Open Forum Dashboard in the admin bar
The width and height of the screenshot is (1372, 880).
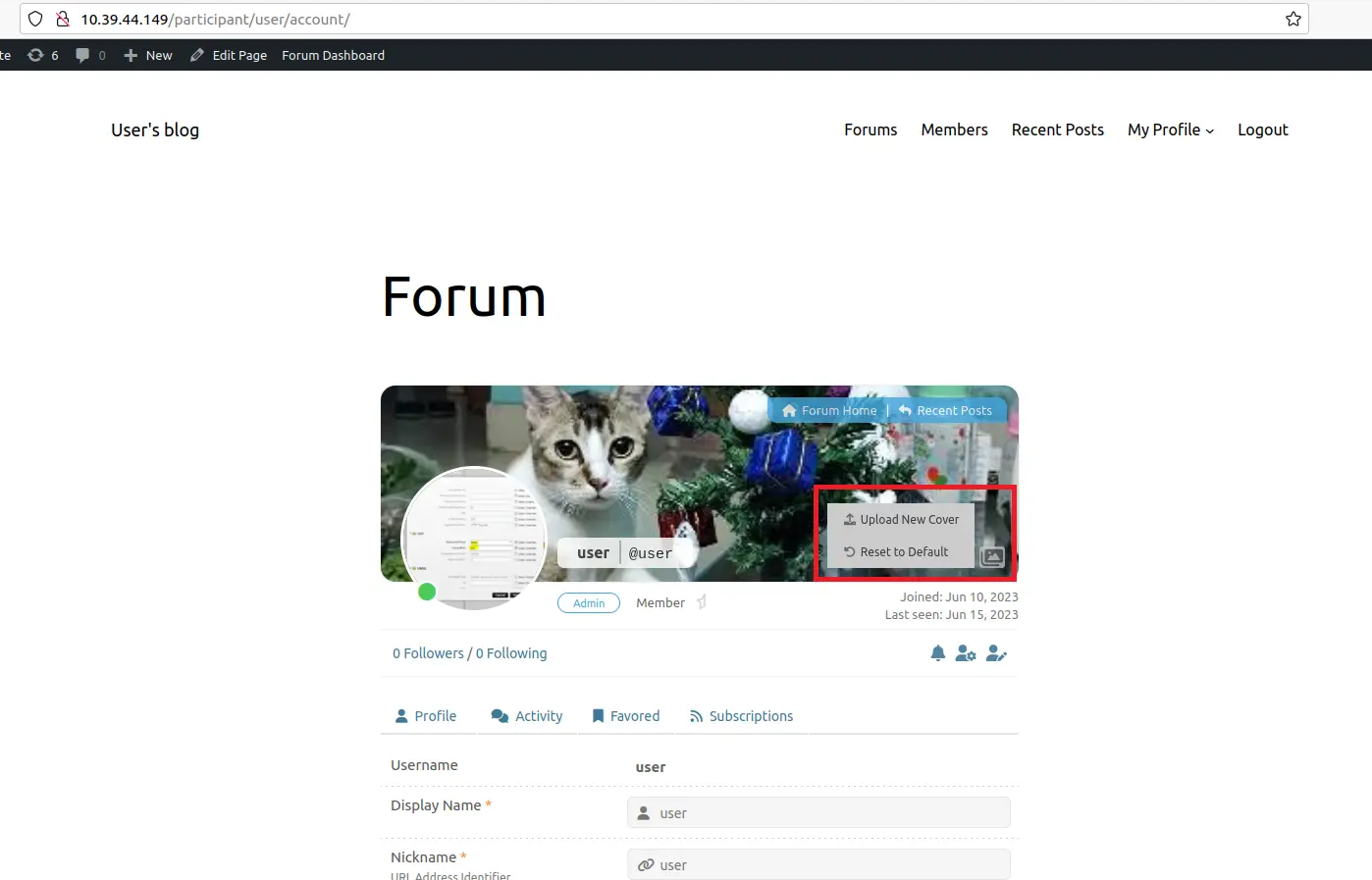pos(334,55)
